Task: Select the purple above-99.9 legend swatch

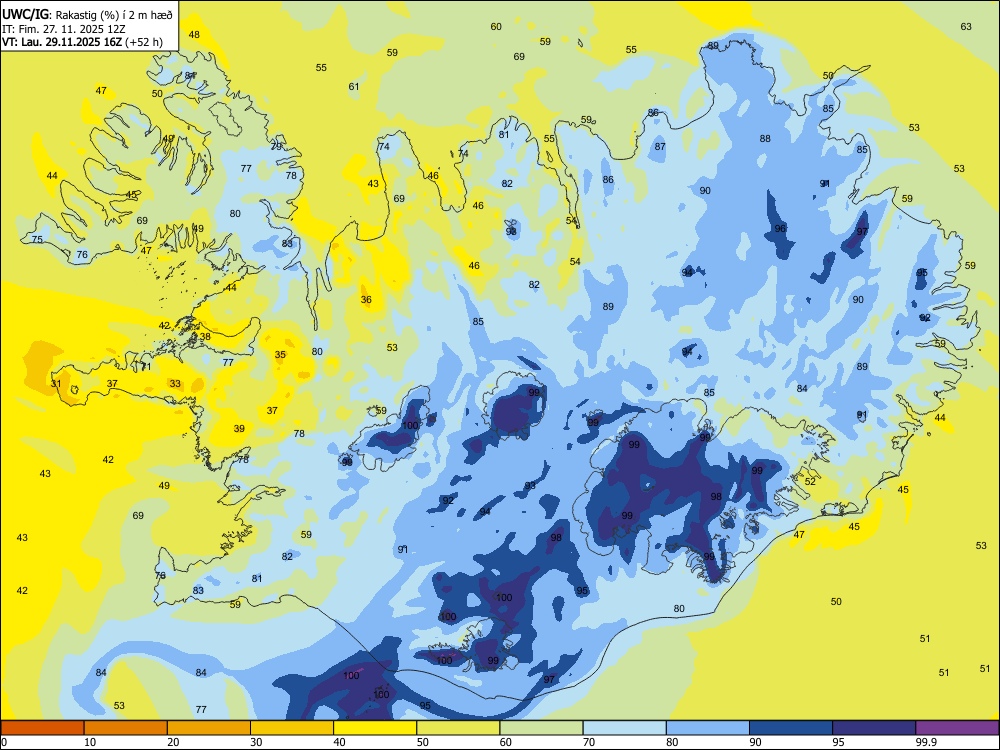Action: (x=957, y=728)
